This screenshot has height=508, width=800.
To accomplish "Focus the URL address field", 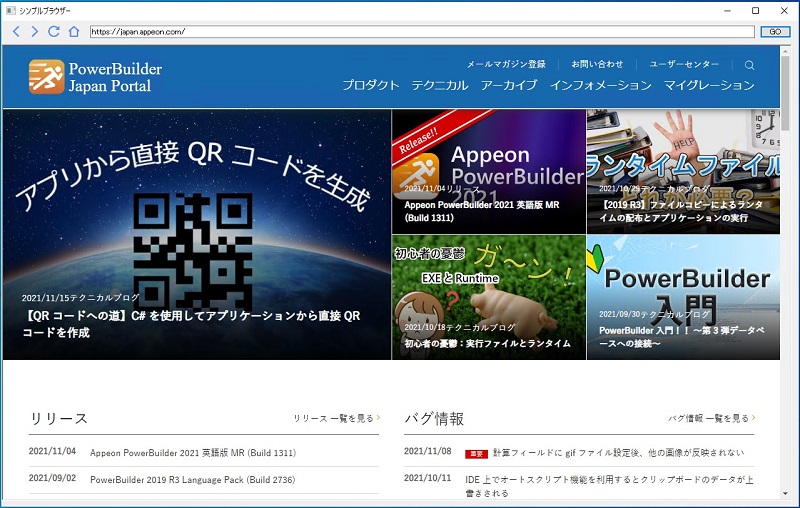I will coord(422,32).
